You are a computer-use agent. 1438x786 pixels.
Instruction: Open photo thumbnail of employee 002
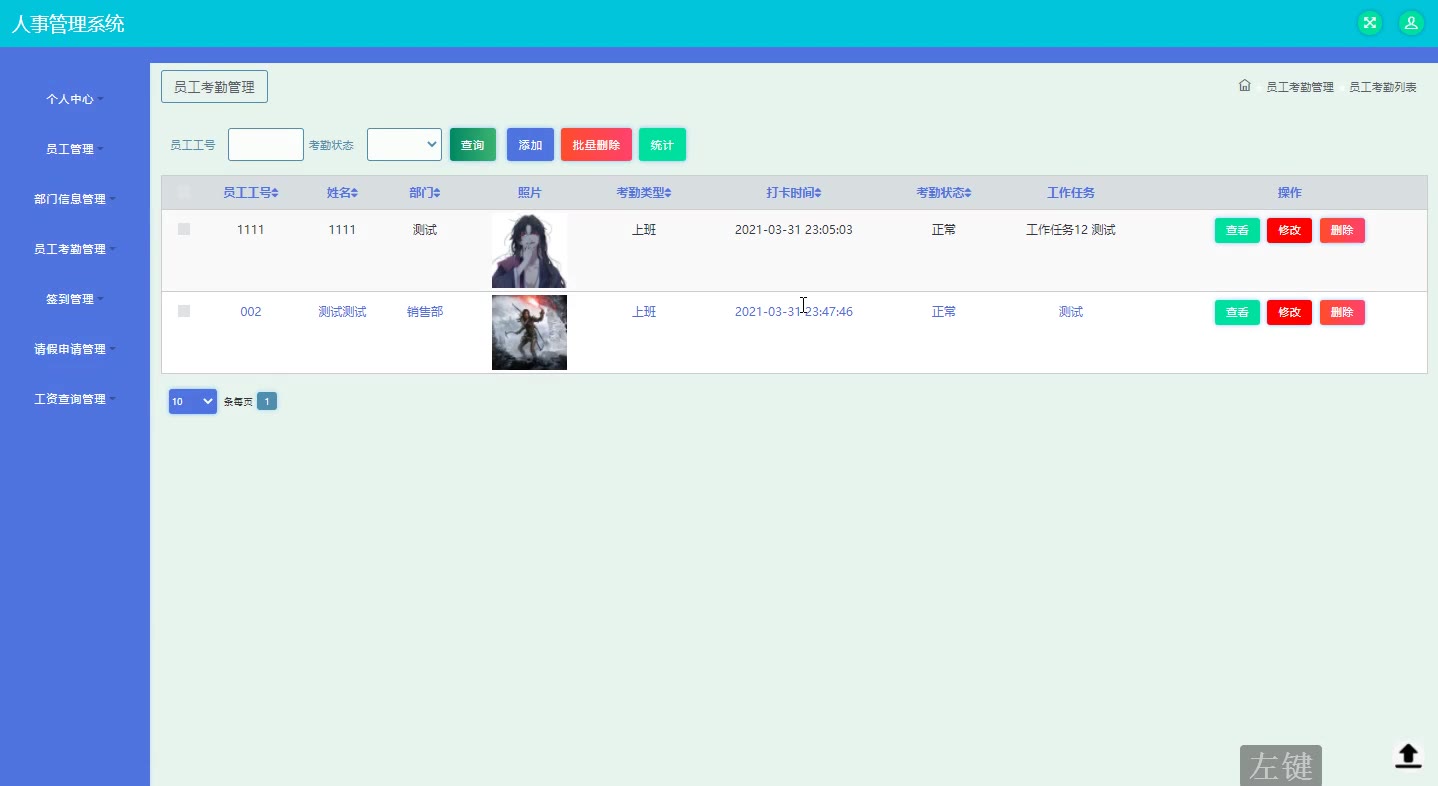(x=529, y=332)
